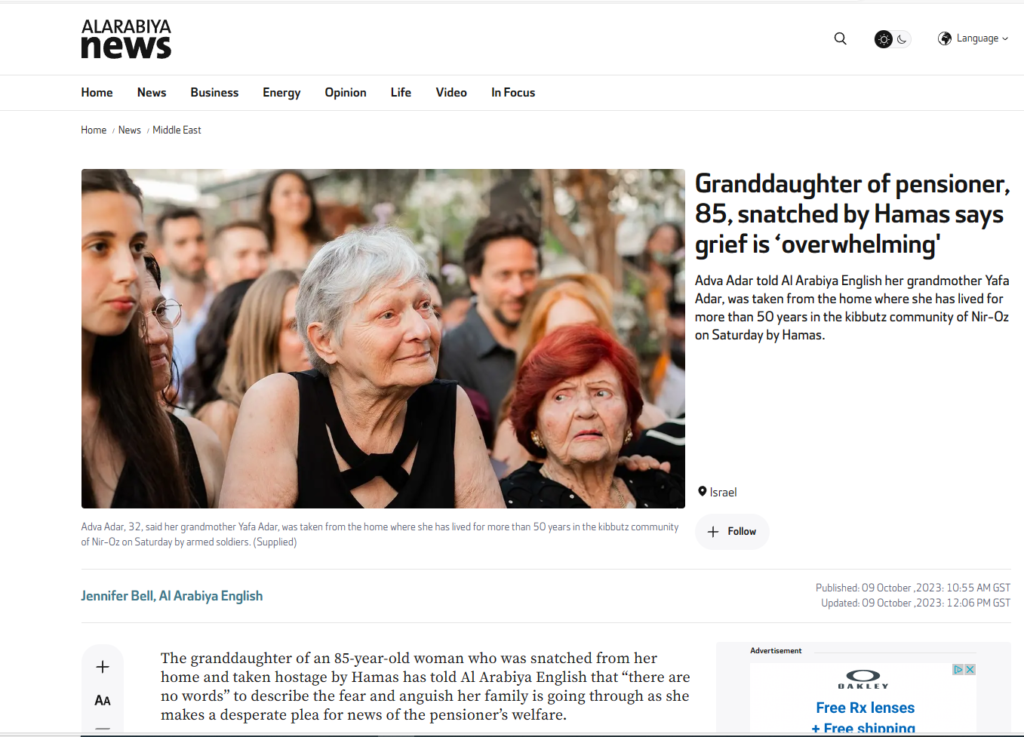The image size is (1024, 737).
Task: Increase font size with plus icon
Action: pos(103,666)
